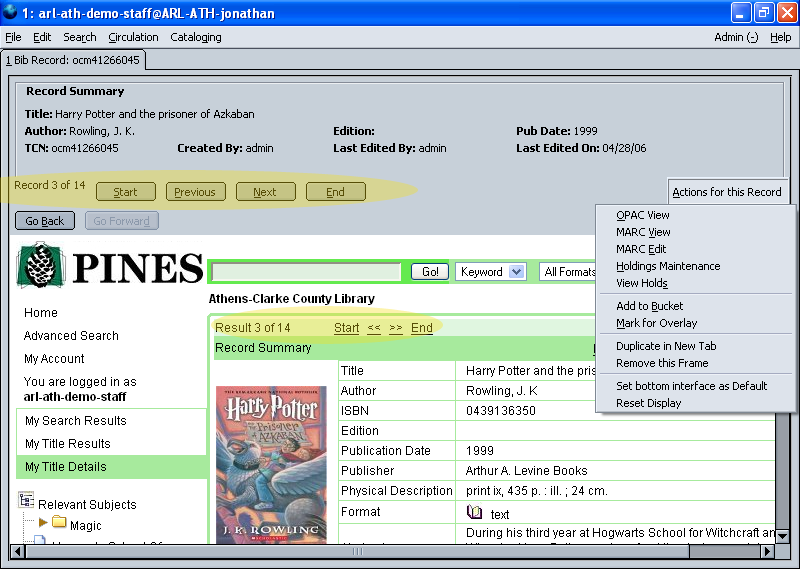Click the Harry Potter book cover image
Image resolution: width=800 pixels, height=569 pixels.
pyautogui.click(x=270, y=465)
